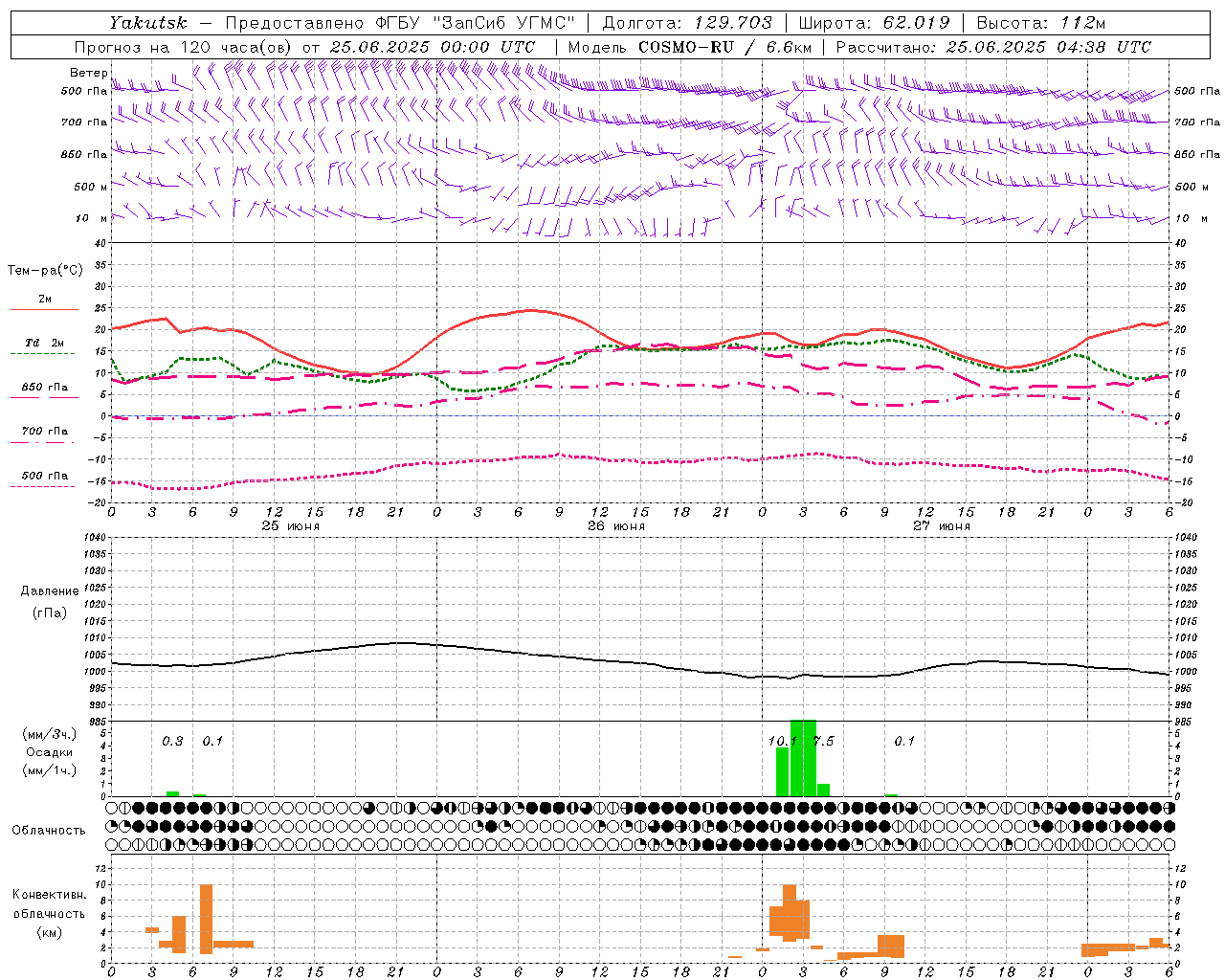Image resolution: width=1225 pixels, height=980 pixels.
Task: Click the 0.3 precipitation amount label
Action: click(x=172, y=741)
